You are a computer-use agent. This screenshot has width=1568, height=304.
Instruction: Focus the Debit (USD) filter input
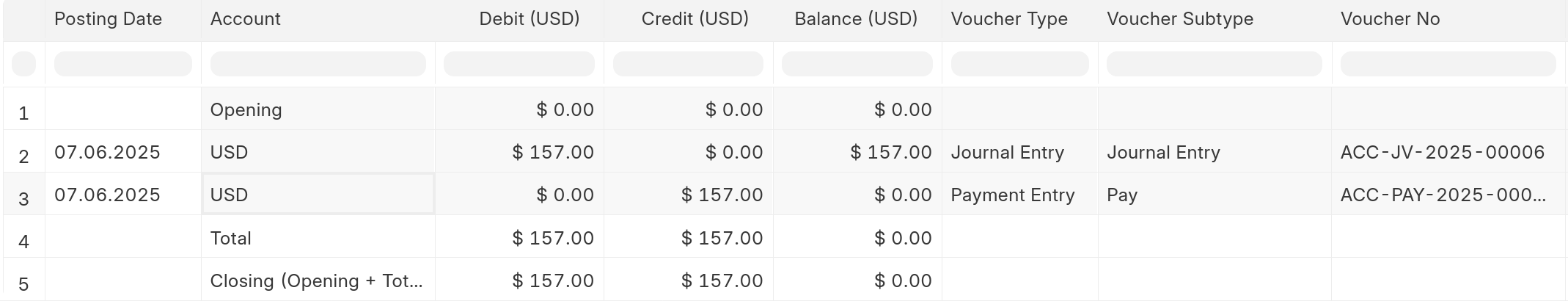pos(519,64)
